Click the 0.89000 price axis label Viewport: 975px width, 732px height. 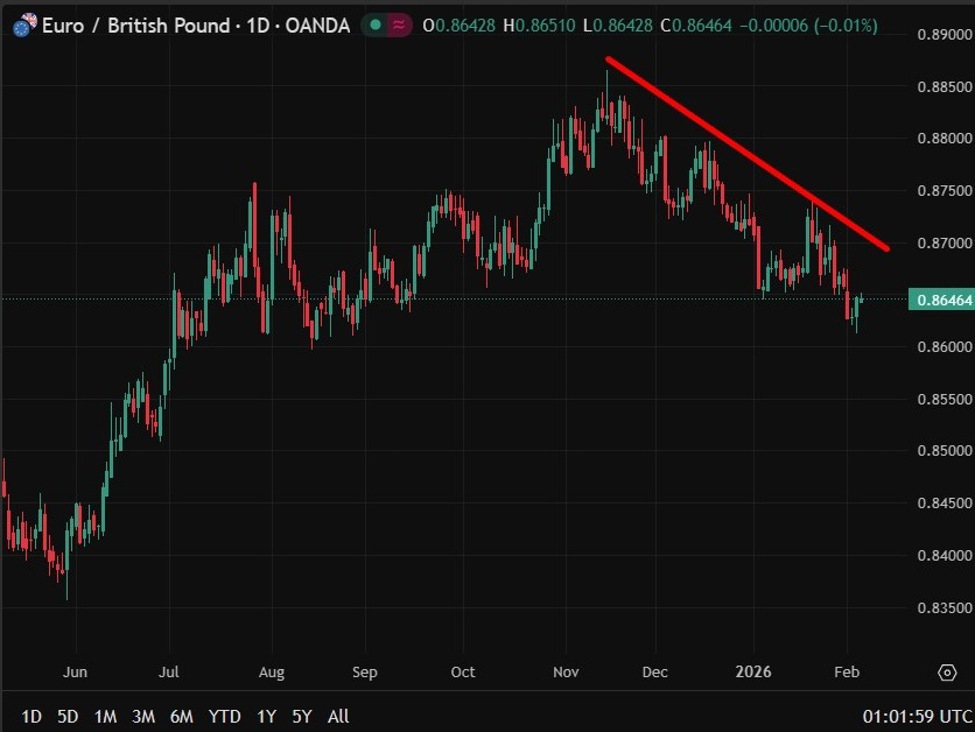[x=943, y=34]
